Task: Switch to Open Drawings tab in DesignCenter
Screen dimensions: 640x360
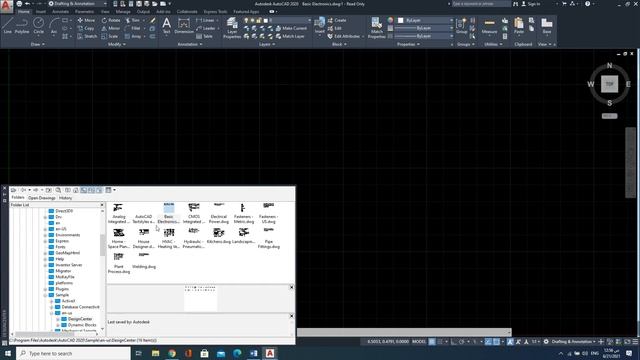Action: (x=42, y=198)
